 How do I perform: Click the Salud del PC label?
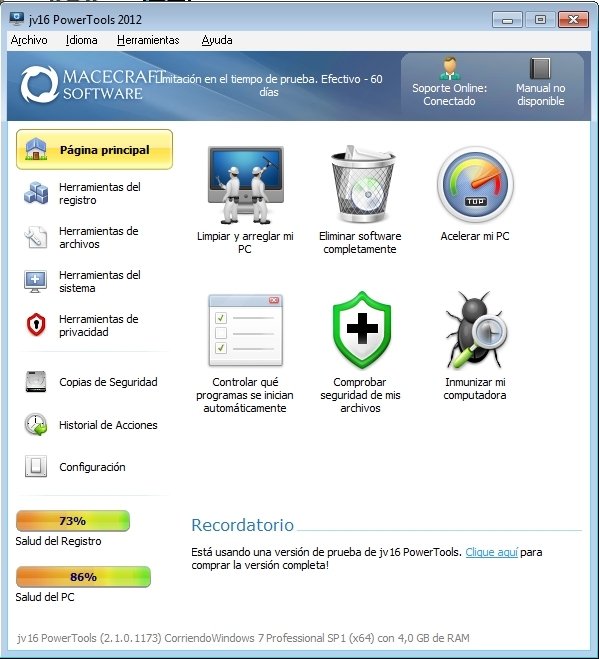(x=45, y=597)
